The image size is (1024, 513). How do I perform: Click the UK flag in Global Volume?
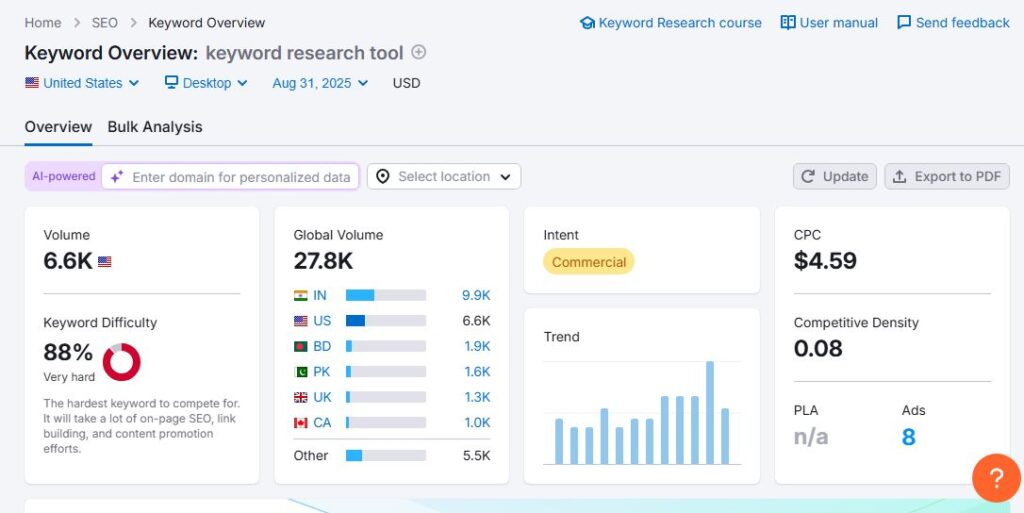300,397
